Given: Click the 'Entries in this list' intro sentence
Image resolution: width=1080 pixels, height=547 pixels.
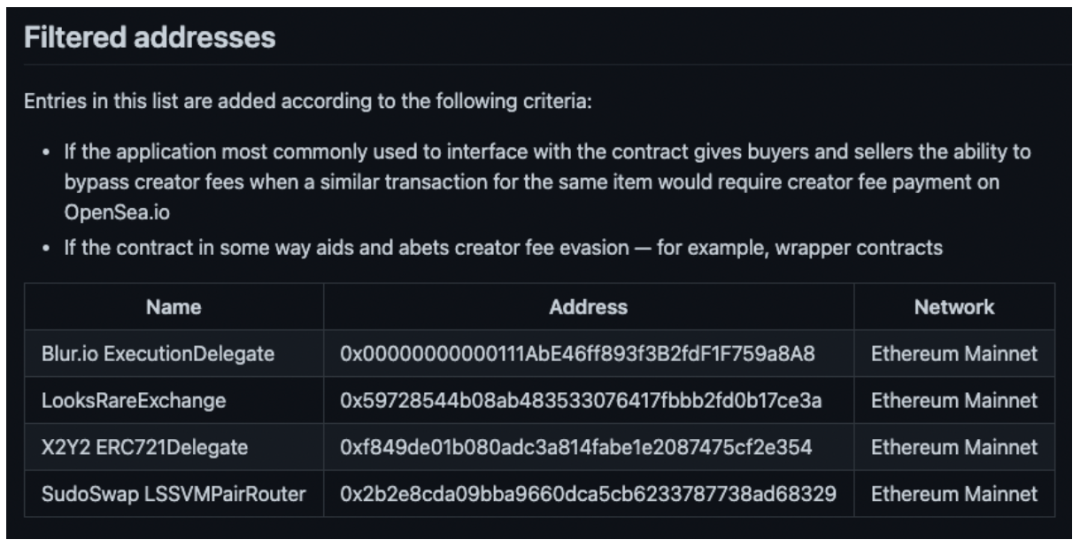Looking at the screenshot, I should [308, 101].
